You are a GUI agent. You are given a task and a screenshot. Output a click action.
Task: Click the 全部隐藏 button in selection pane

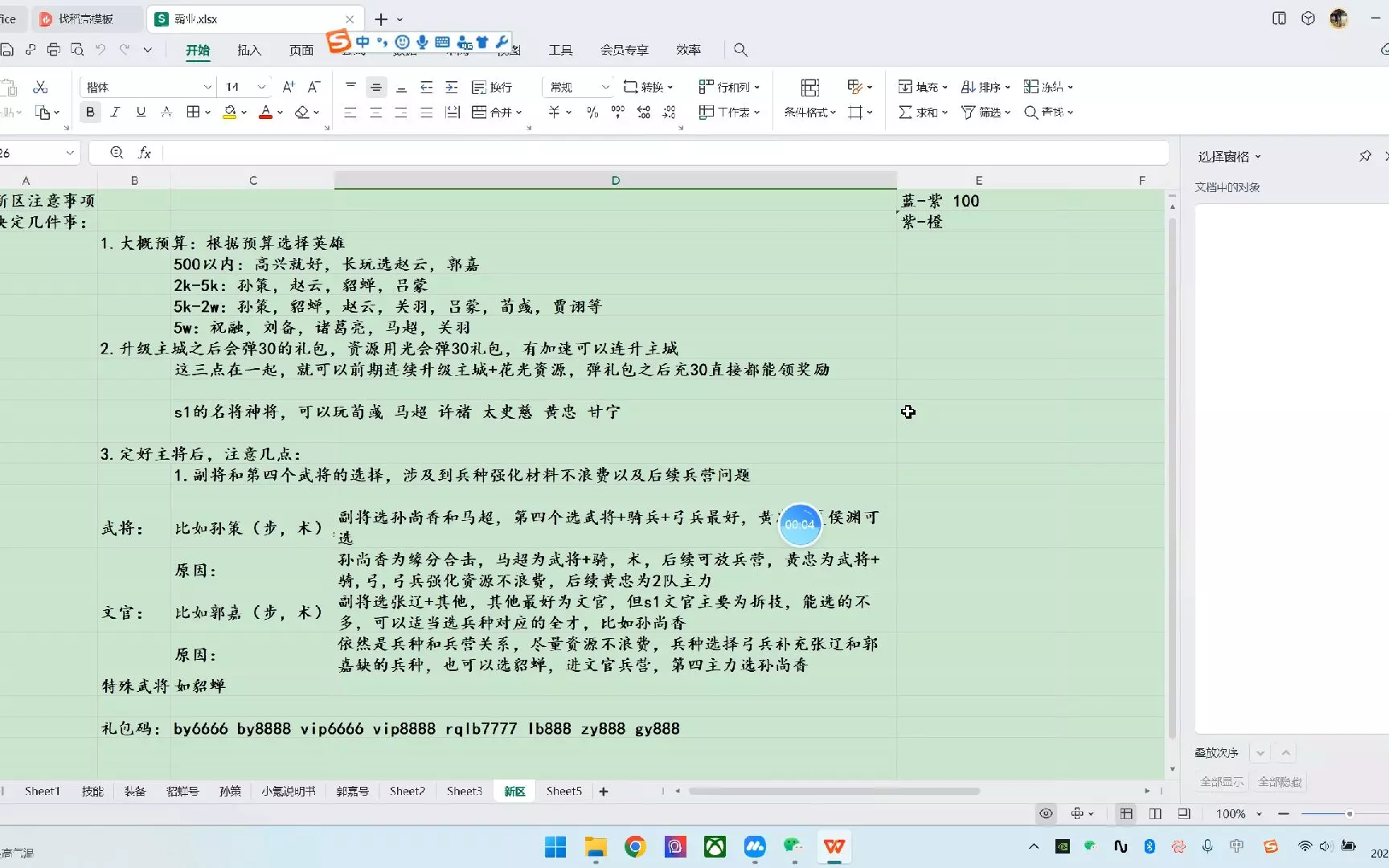[x=1280, y=782]
